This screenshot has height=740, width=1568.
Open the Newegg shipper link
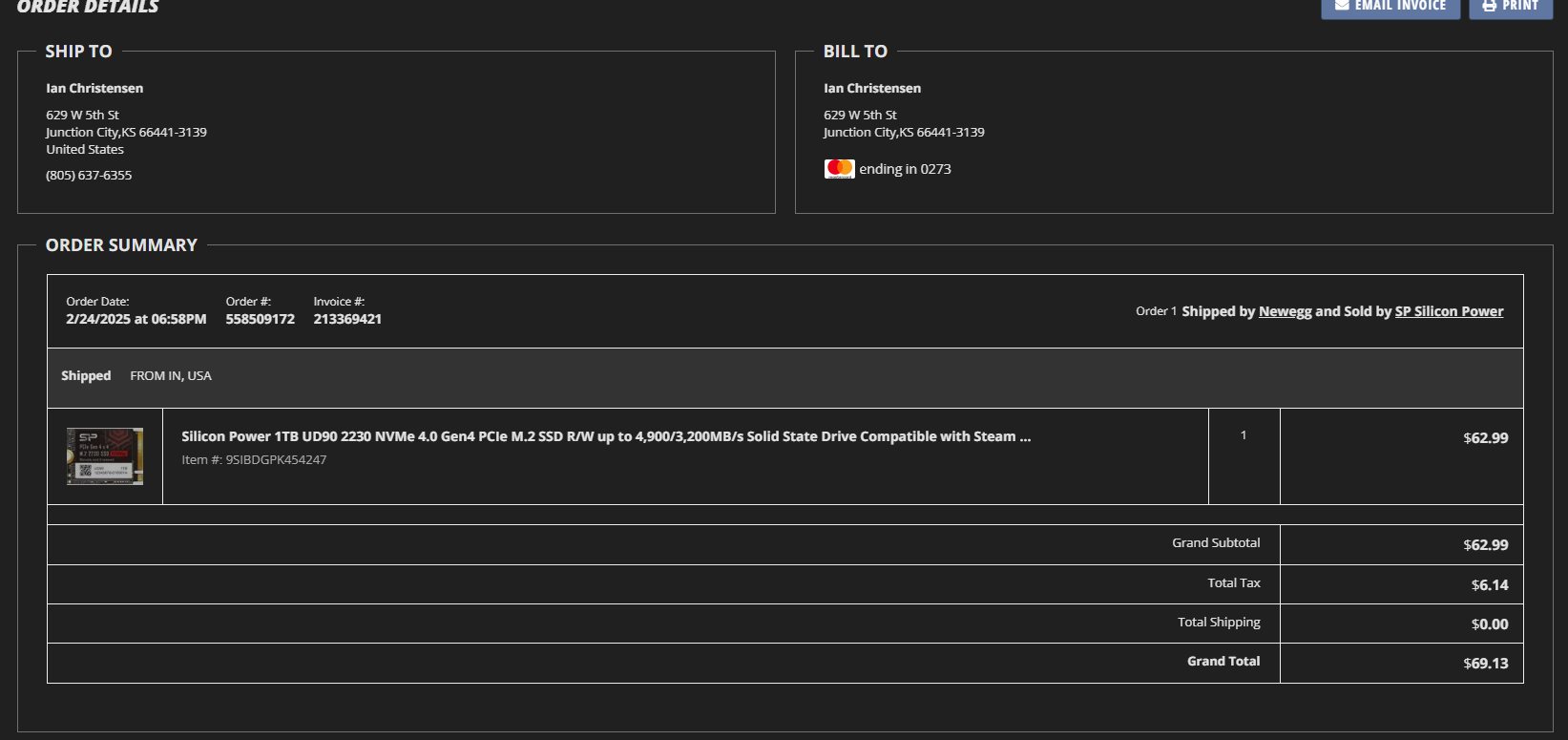(1285, 311)
